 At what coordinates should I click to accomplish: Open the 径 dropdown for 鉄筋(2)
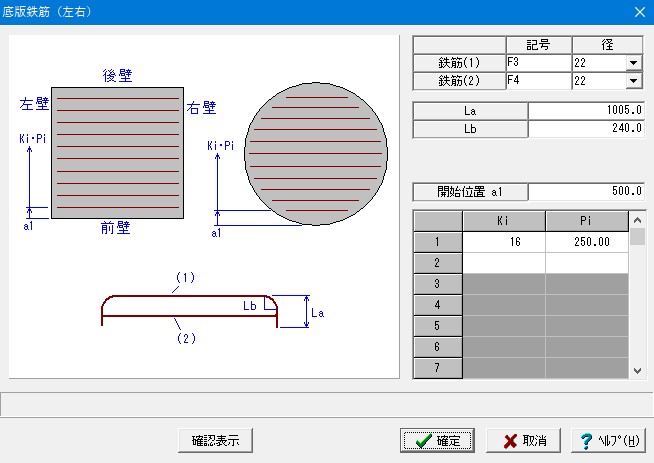pos(634,81)
